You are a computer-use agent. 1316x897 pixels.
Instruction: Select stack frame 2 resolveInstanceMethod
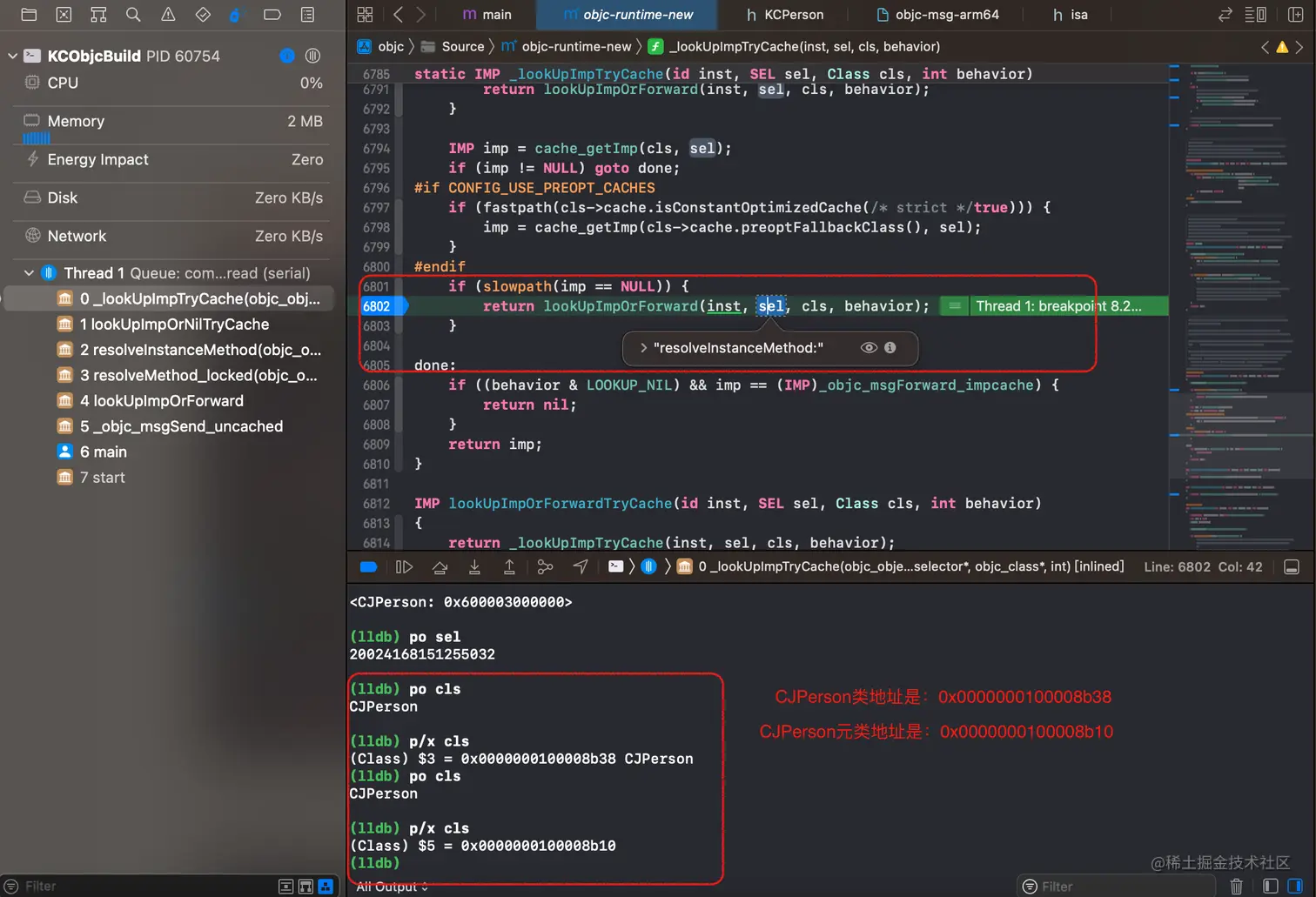(x=169, y=350)
